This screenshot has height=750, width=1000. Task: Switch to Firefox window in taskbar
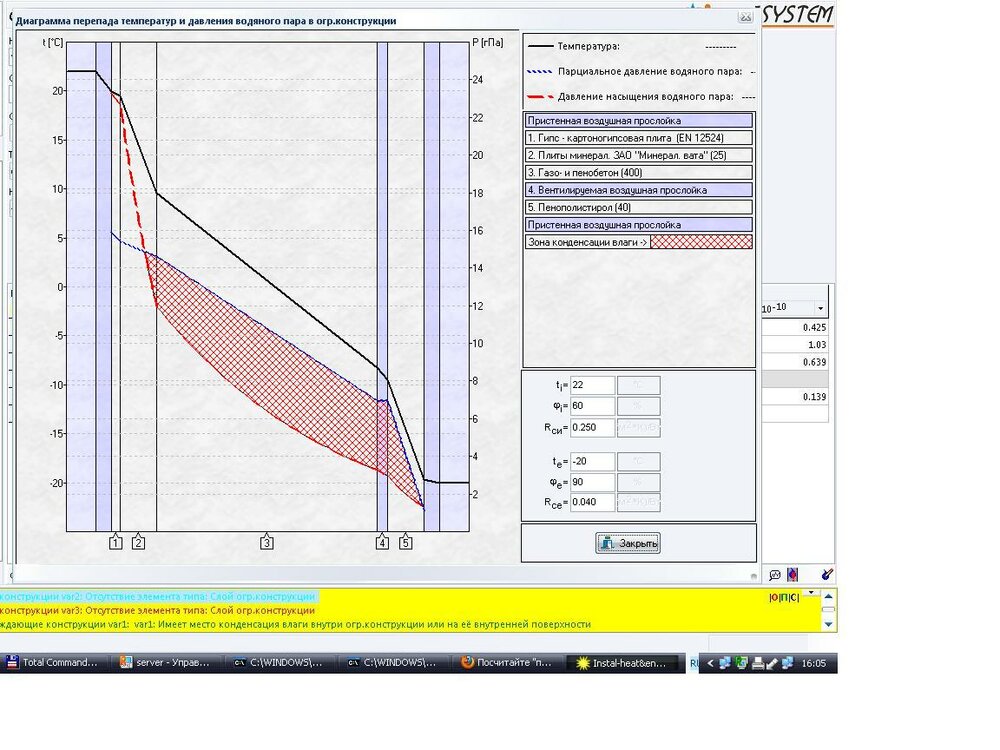(x=507, y=662)
